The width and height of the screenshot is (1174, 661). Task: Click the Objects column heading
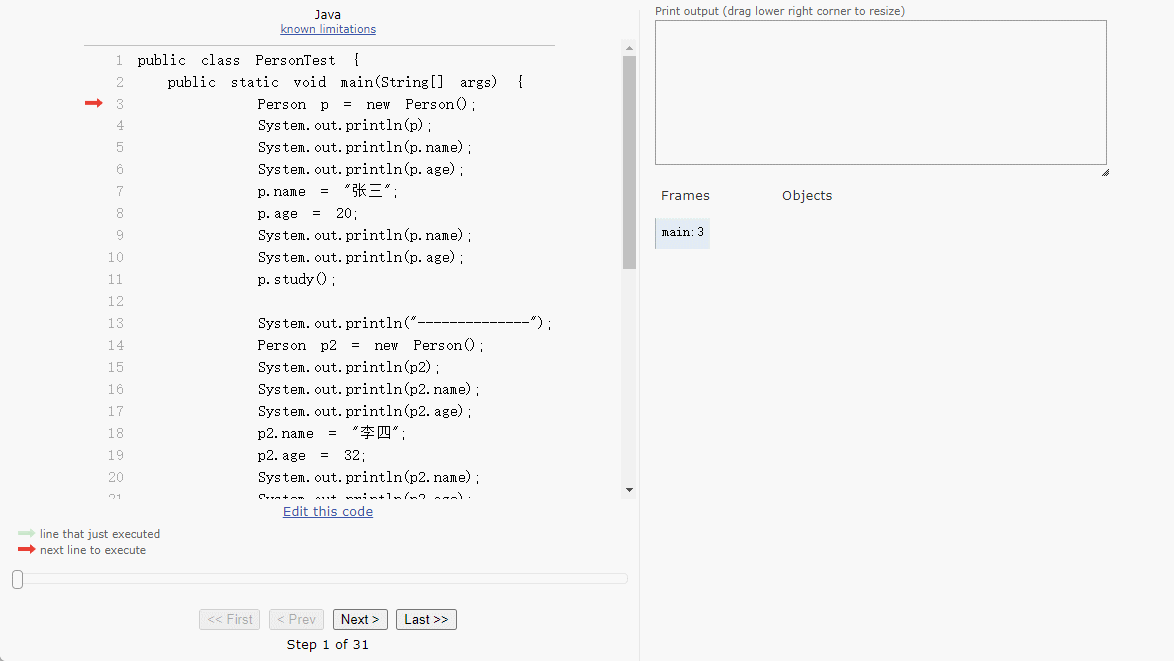806,195
